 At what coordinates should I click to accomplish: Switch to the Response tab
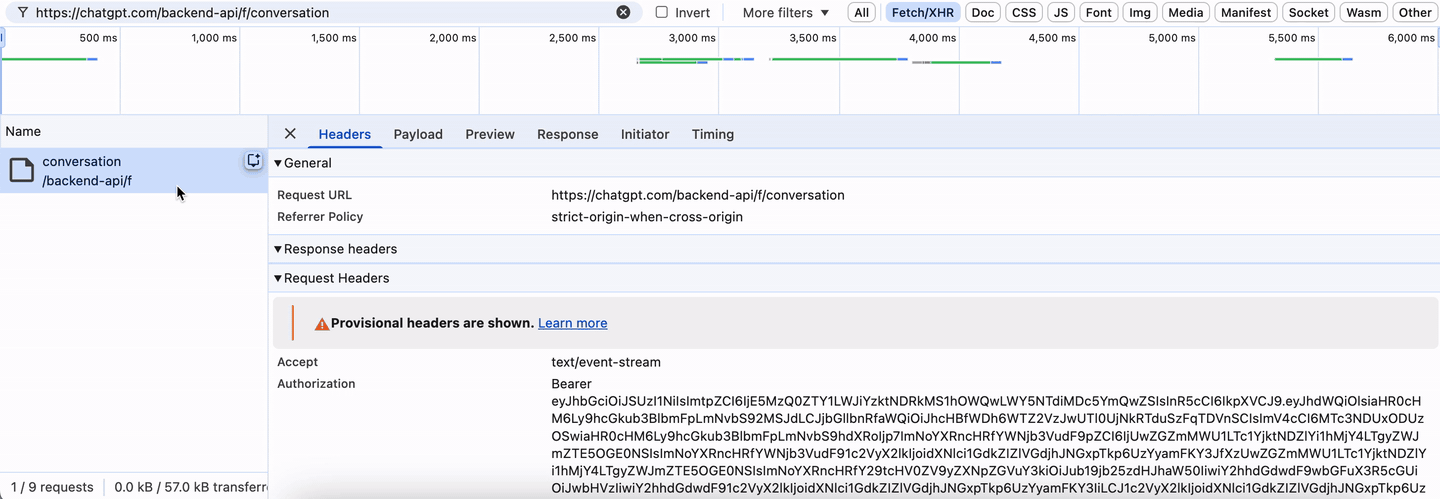(567, 134)
